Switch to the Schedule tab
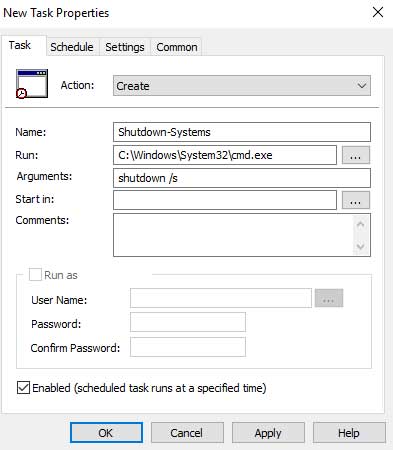 click(72, 47)
